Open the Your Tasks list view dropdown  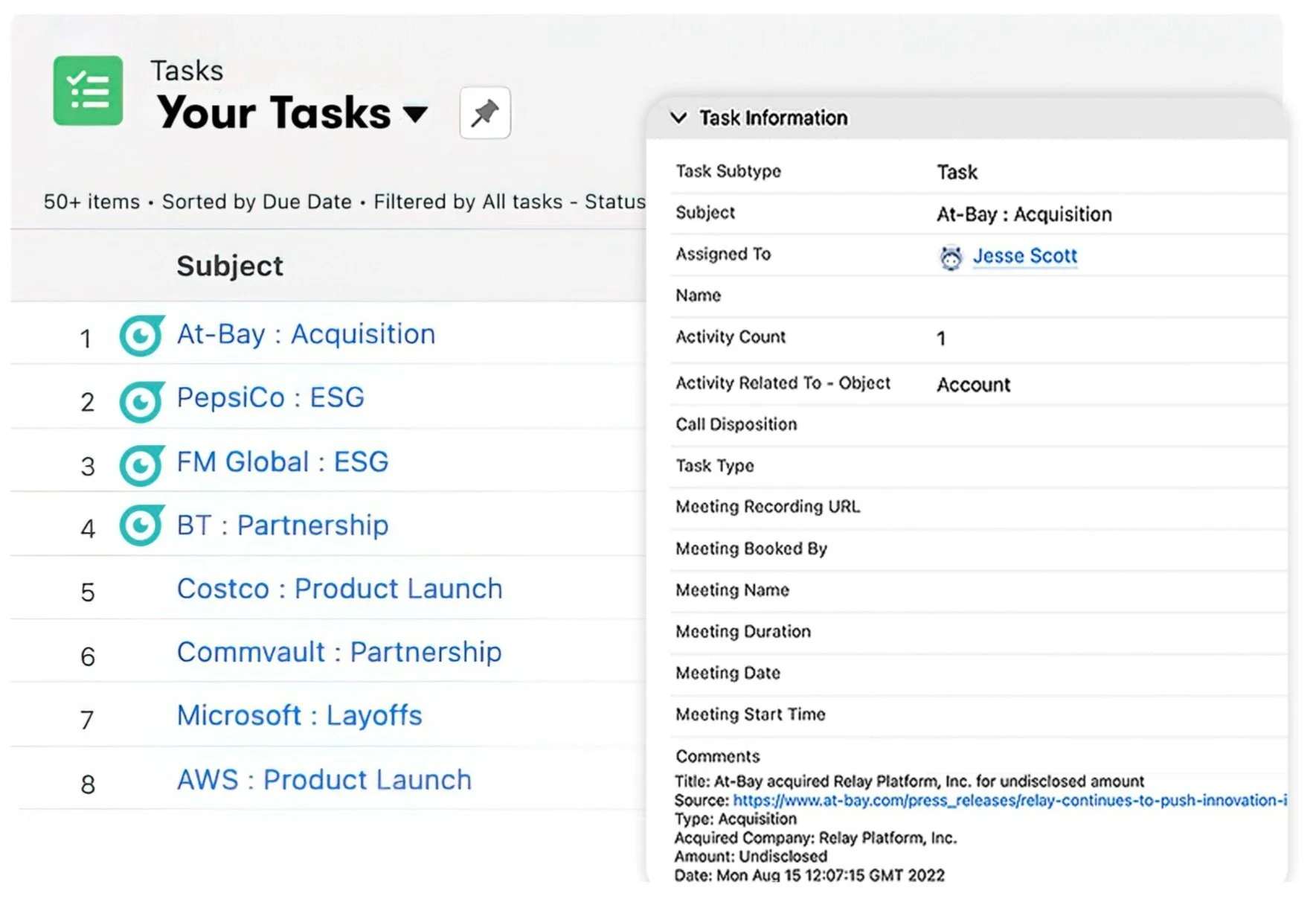[x=415, y=114]
